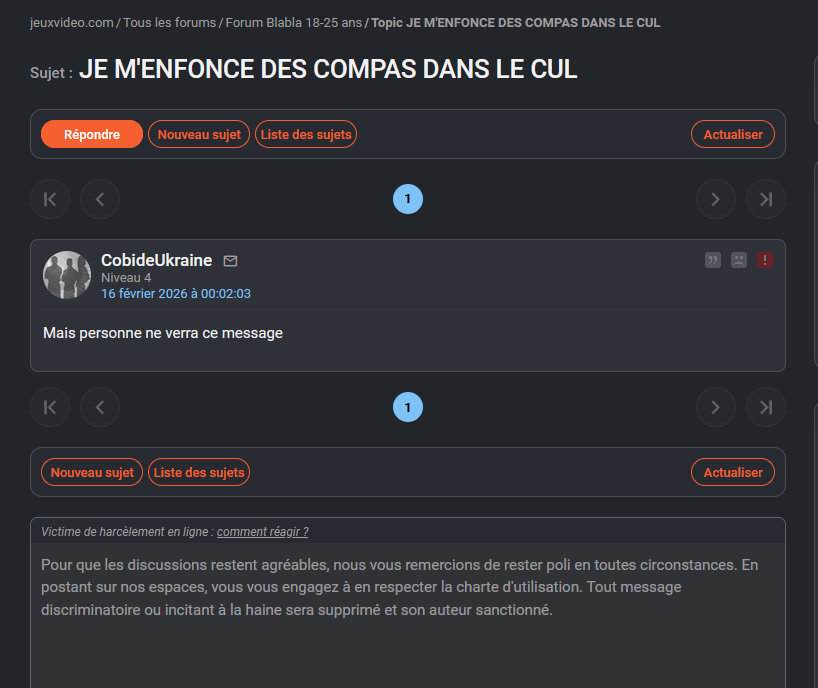The image size is (818, 688).
Task: Open private message envelope next to CobideUkraine
Action: pos(230,261)
